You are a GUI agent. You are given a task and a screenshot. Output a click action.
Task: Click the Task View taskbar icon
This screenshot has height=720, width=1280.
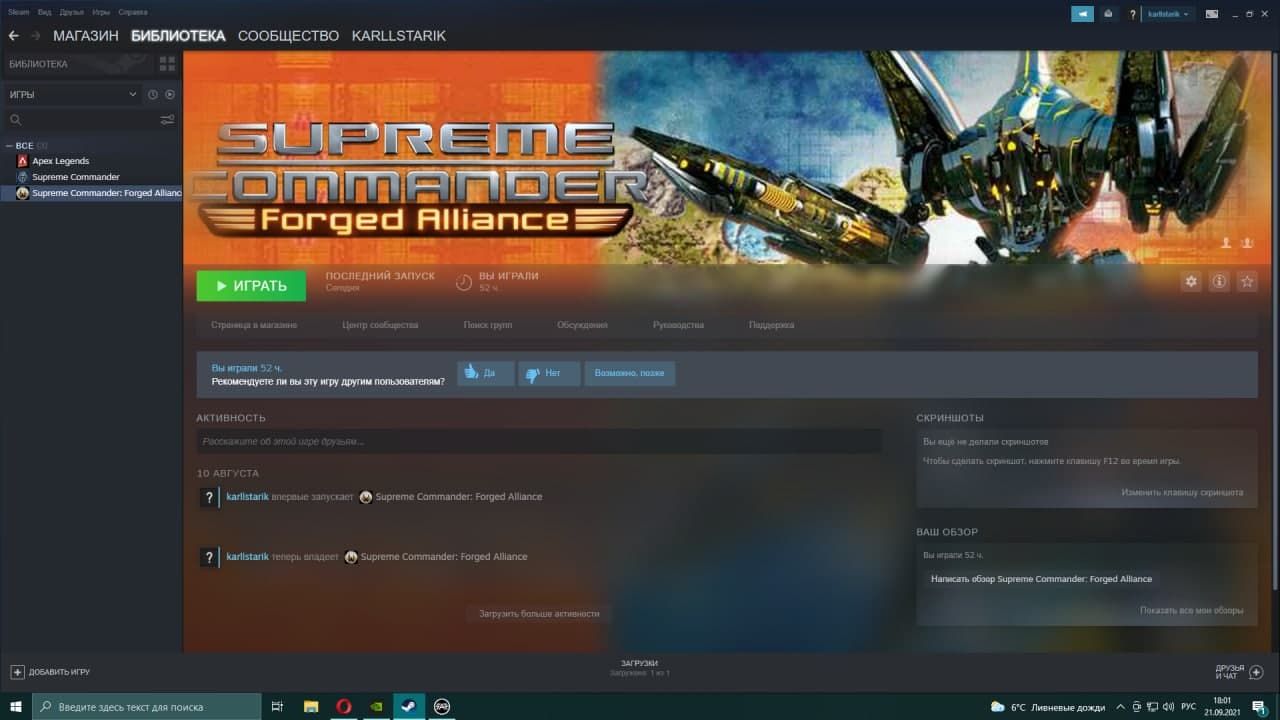tap(278, 706)
